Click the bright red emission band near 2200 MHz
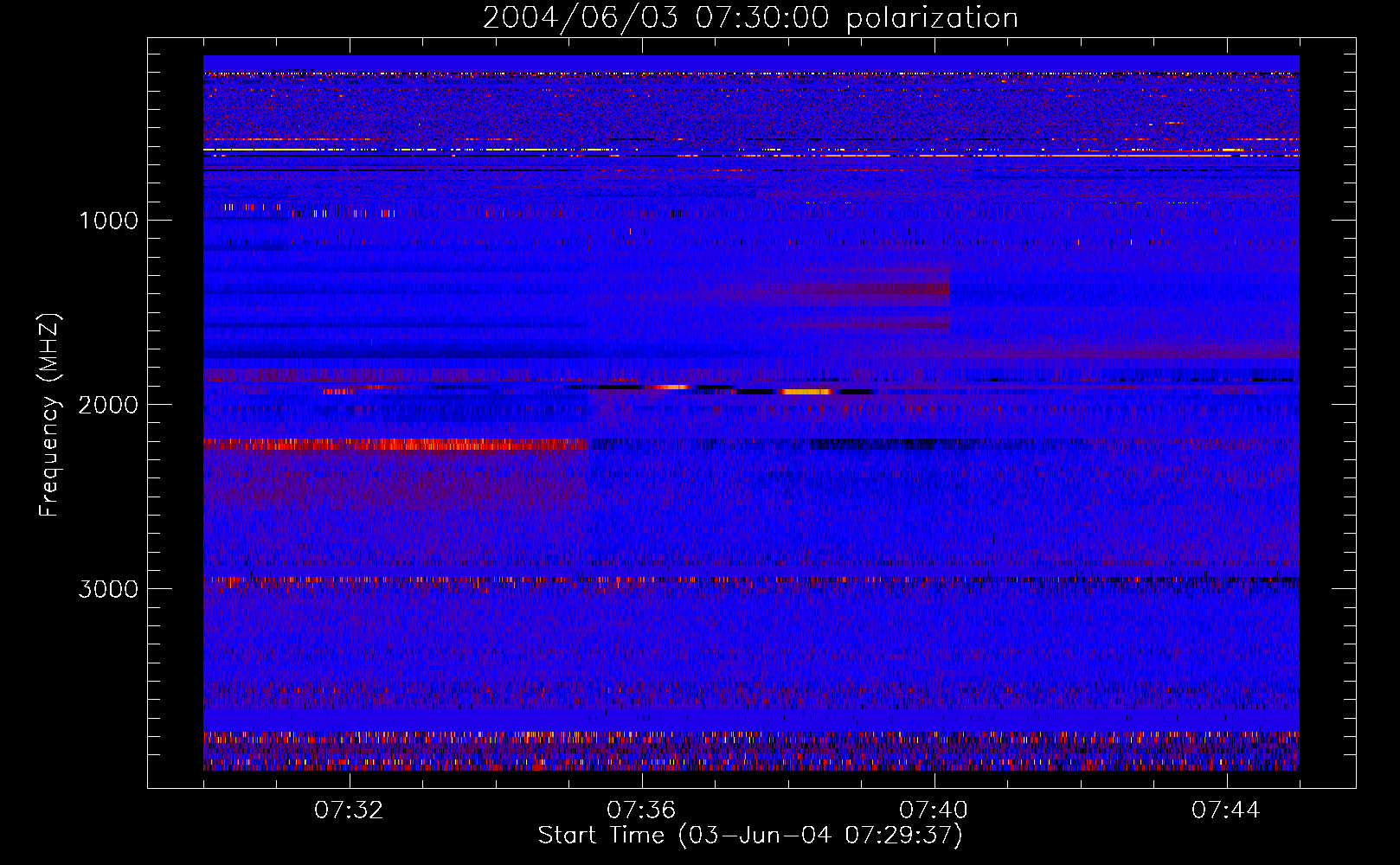 point(396,445)
